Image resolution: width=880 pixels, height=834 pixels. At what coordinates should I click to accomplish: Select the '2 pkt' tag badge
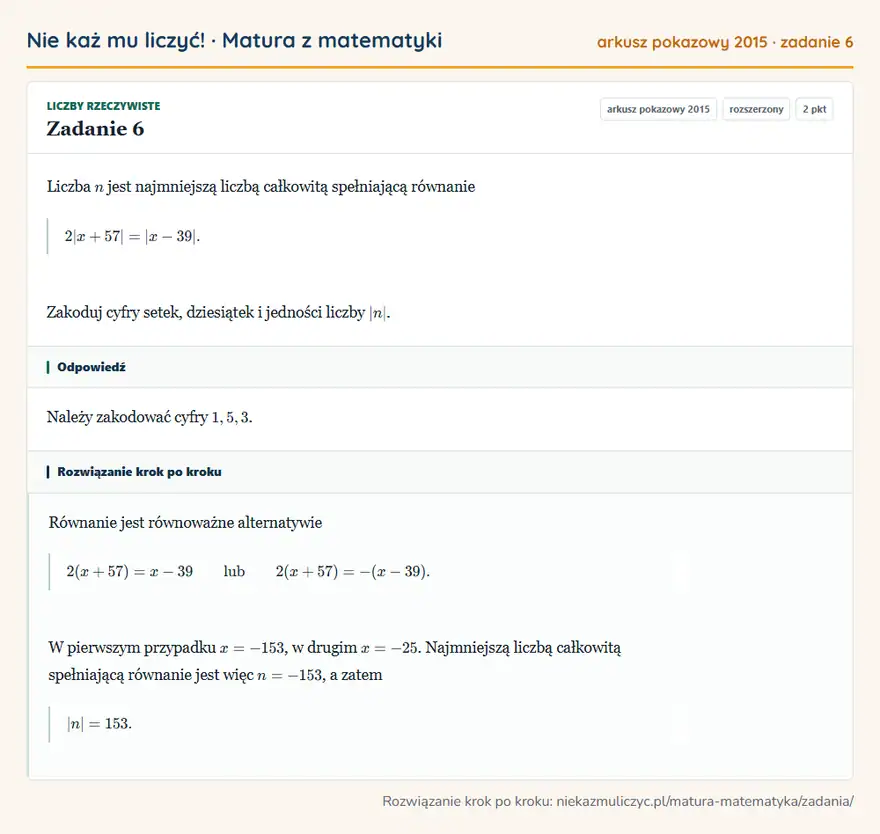(x=814, y=109)
